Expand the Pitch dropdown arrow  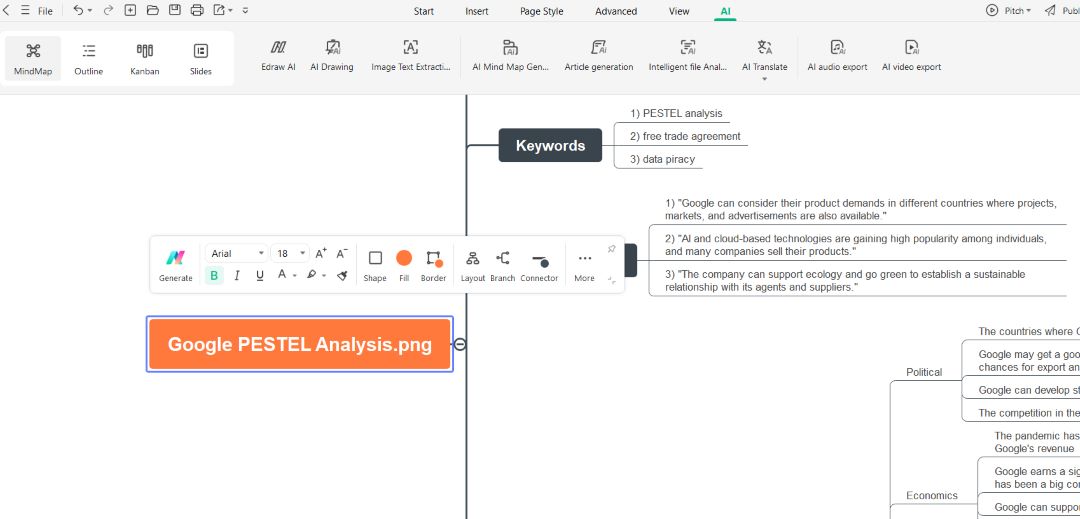coord(1028,11)
